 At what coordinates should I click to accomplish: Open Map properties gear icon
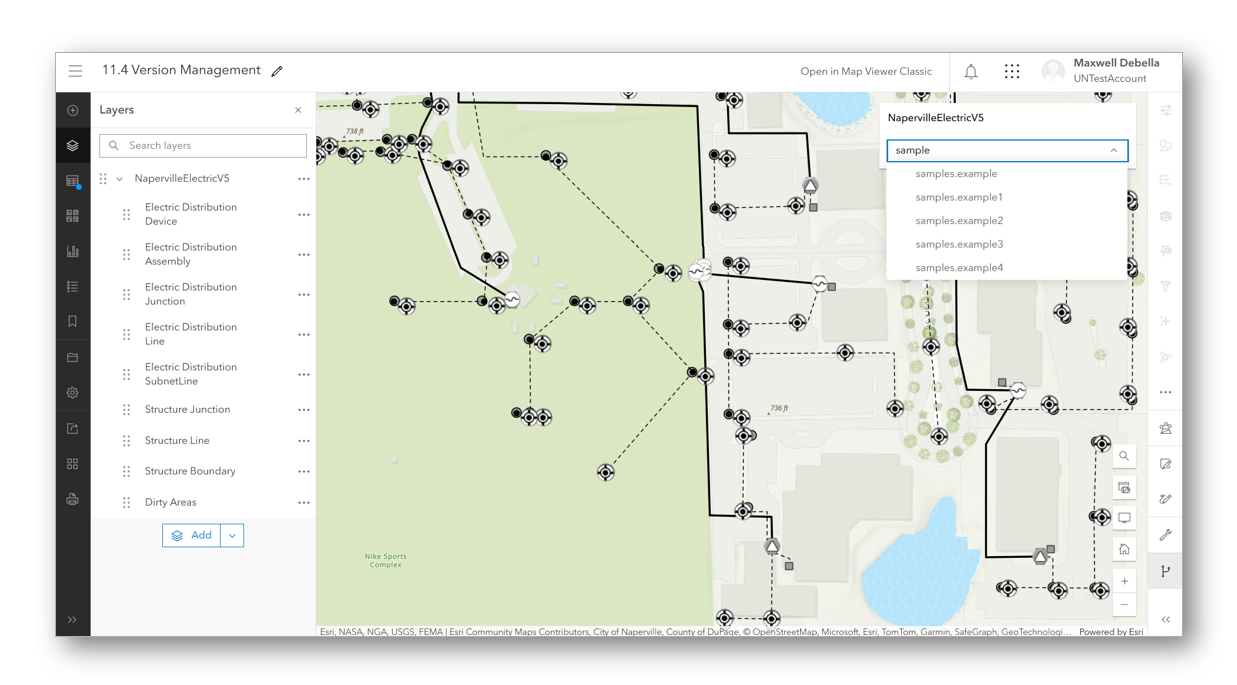pos(73,393)
